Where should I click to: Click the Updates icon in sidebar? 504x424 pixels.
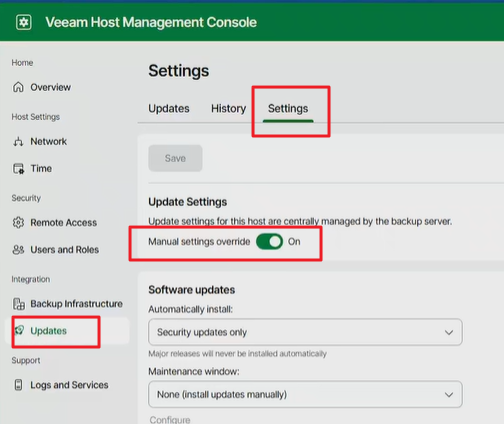(x=19, y=331)
